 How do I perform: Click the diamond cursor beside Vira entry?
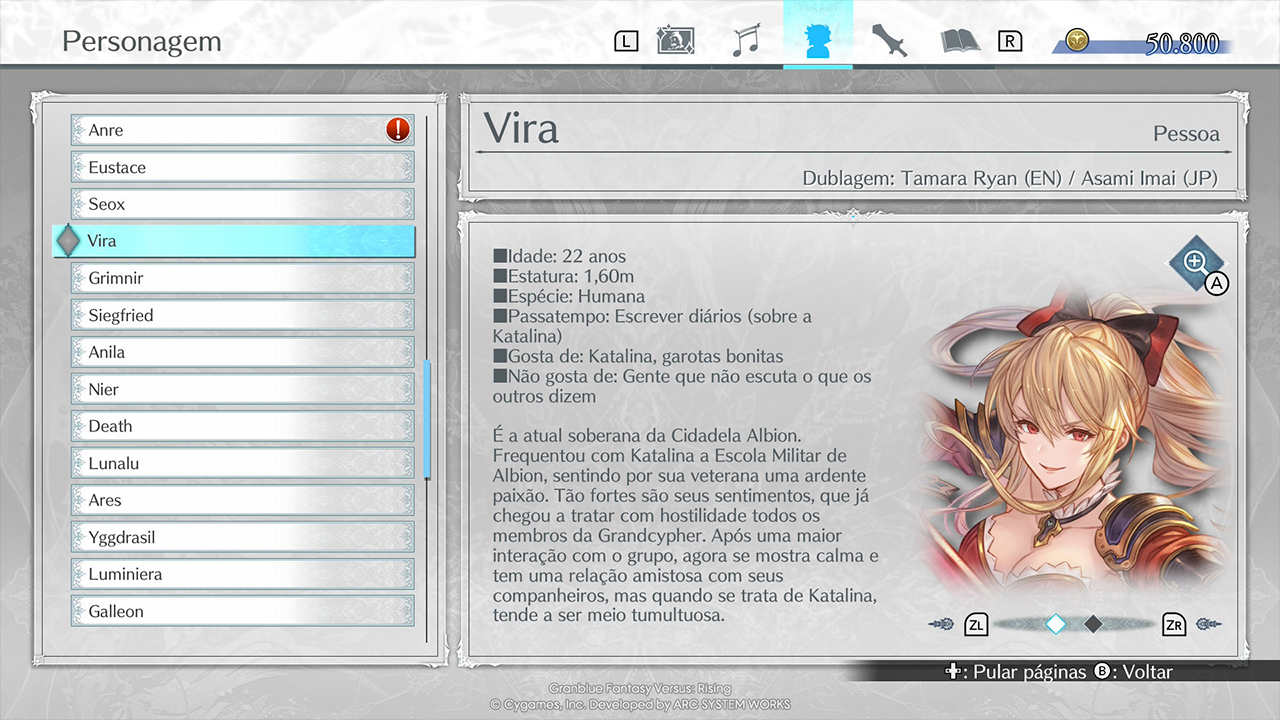(x=67, y=241)
